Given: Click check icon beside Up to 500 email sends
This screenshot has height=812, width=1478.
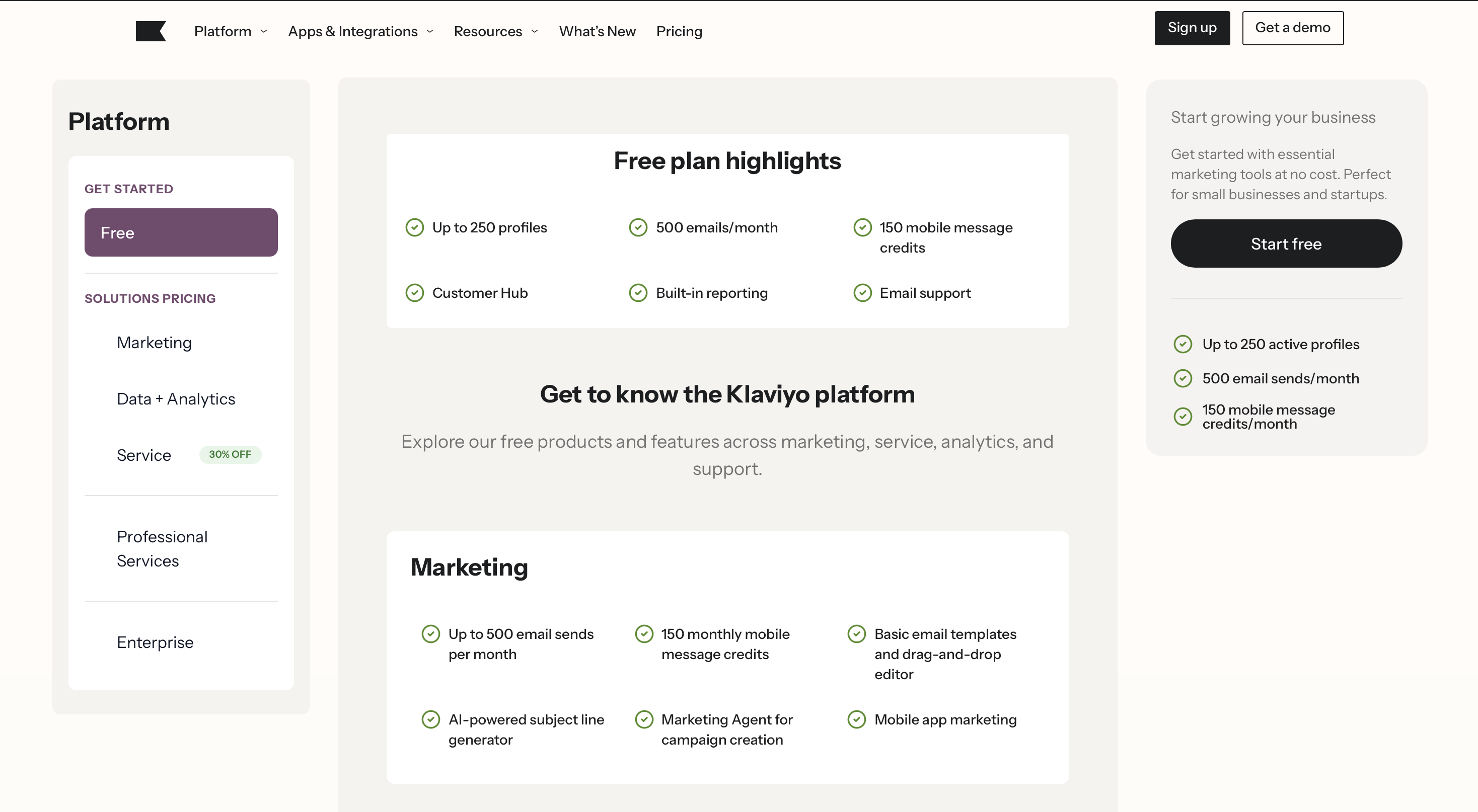Looking at the screenshot, I should pos(431,634).
